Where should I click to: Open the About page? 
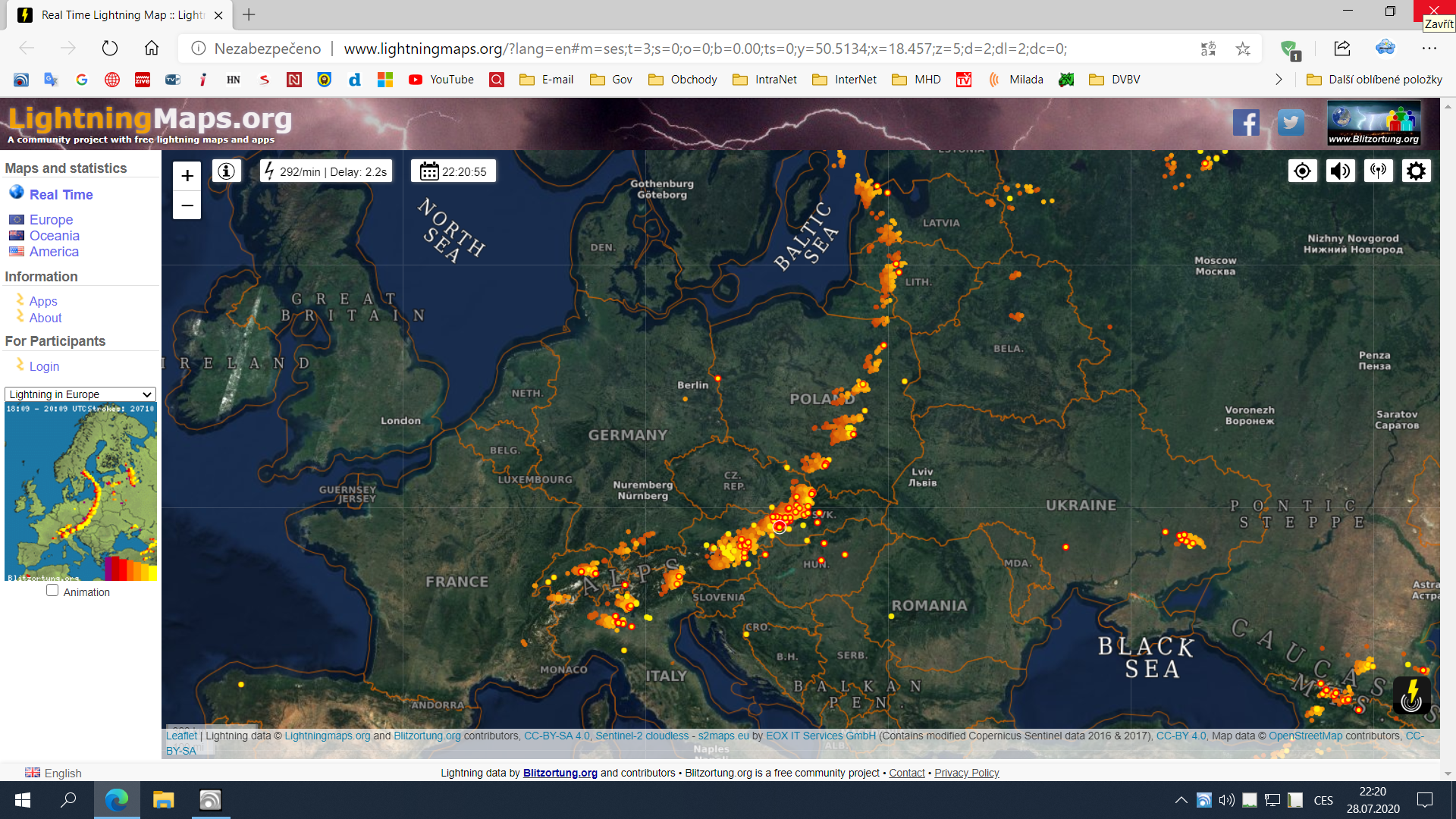45,318
